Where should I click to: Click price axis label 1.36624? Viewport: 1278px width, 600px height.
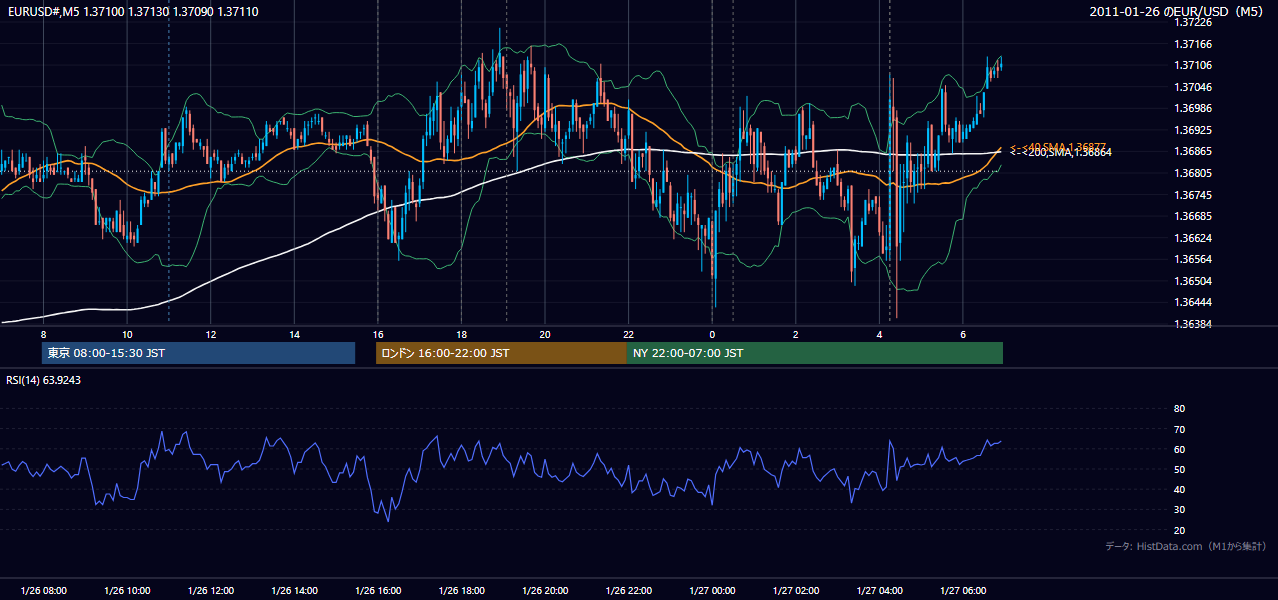(x=1192, y=238)
